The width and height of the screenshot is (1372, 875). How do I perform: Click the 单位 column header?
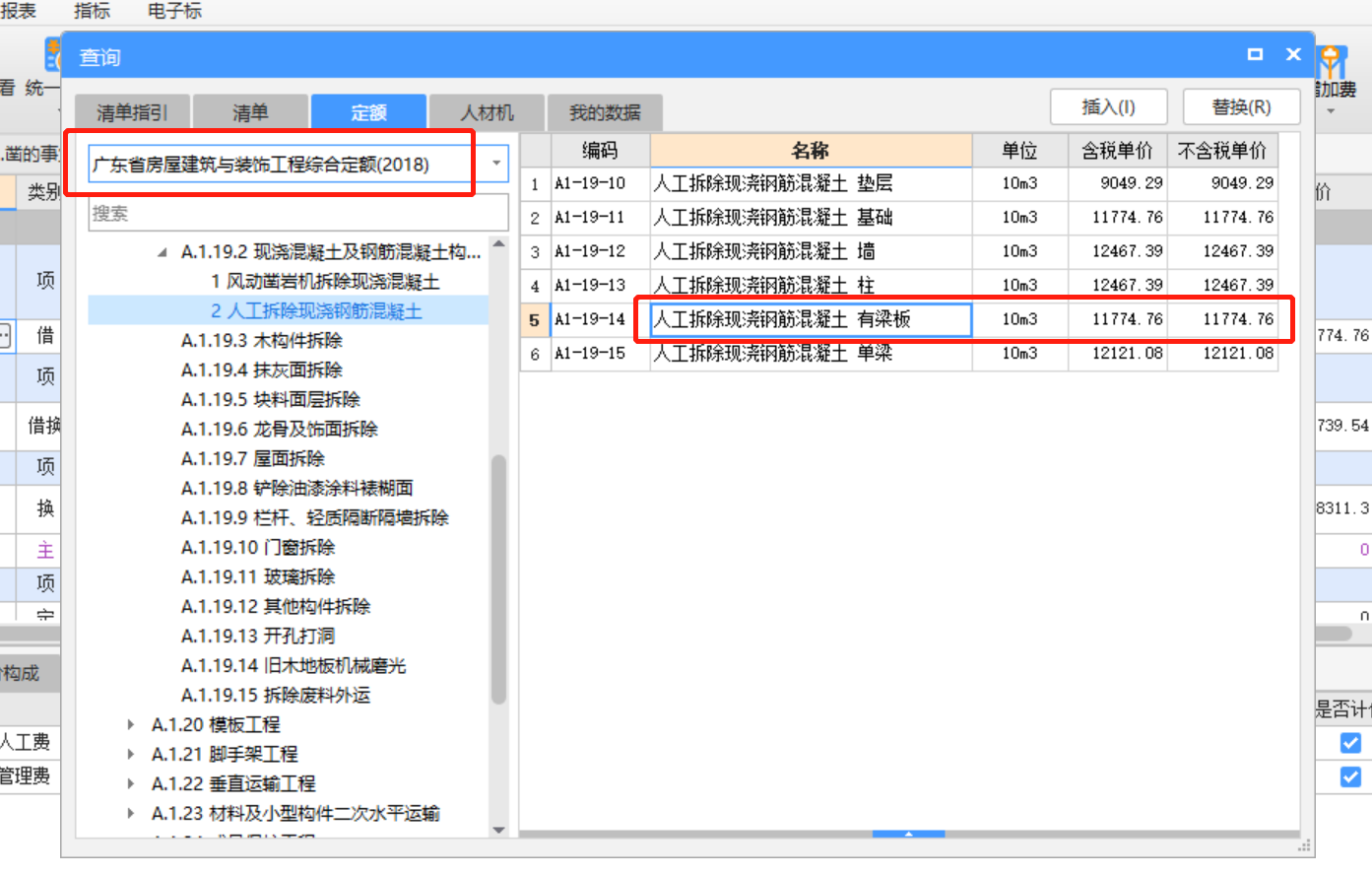coord(1019,151)
